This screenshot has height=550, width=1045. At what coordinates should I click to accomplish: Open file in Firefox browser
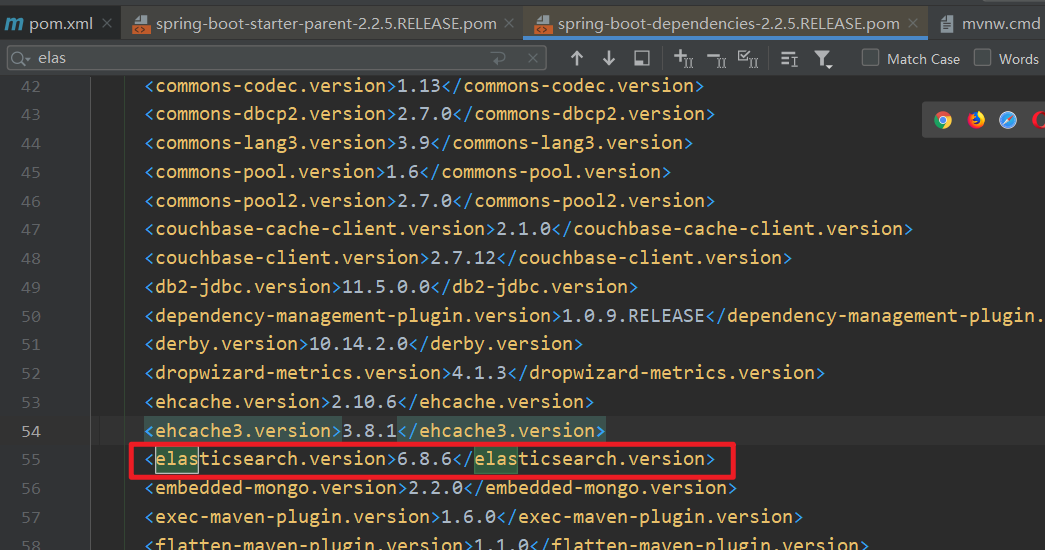coord(976,120)
